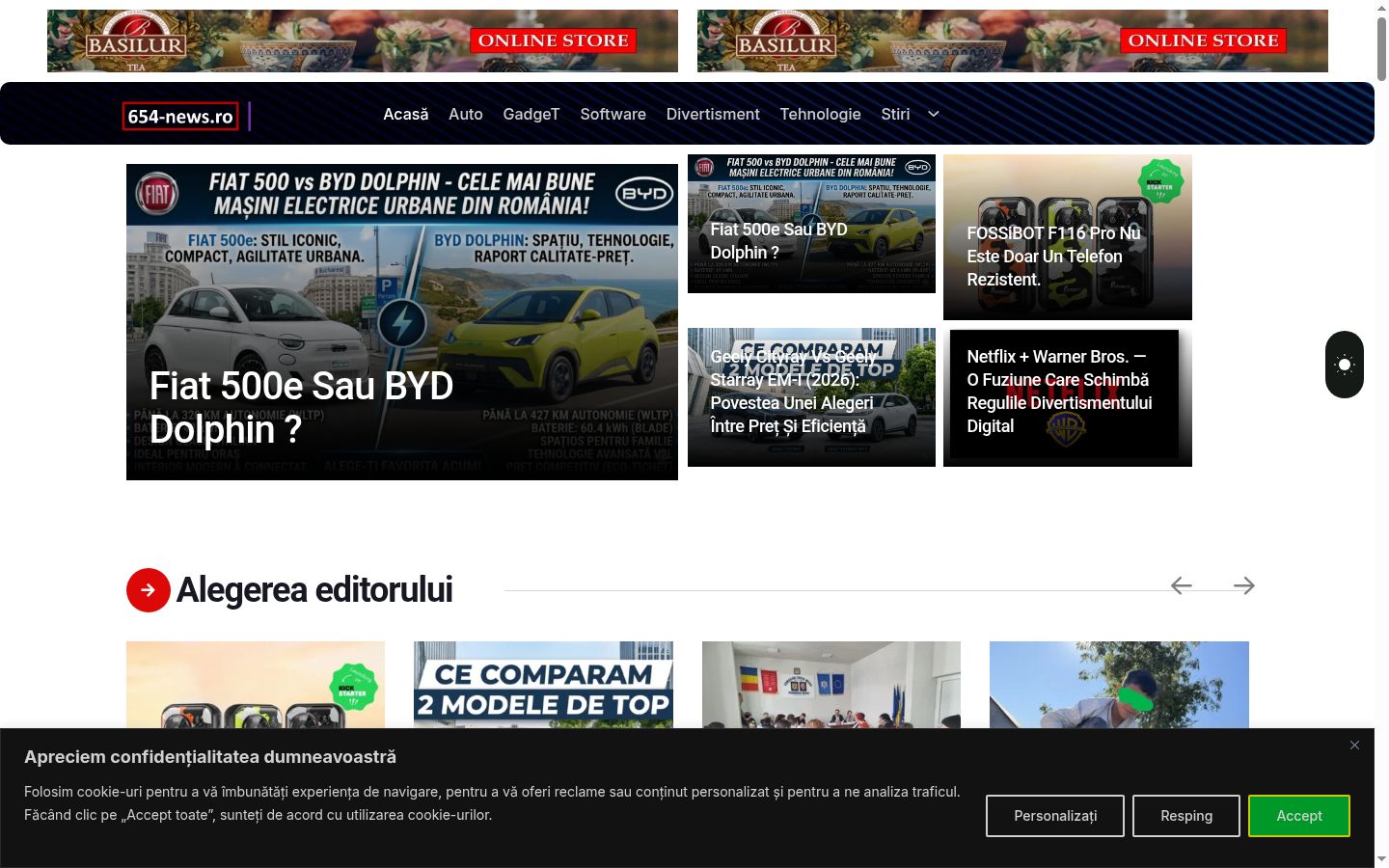Open the Stiri menu item
This screenshot has height=868, width=1389.
[895, 114]
